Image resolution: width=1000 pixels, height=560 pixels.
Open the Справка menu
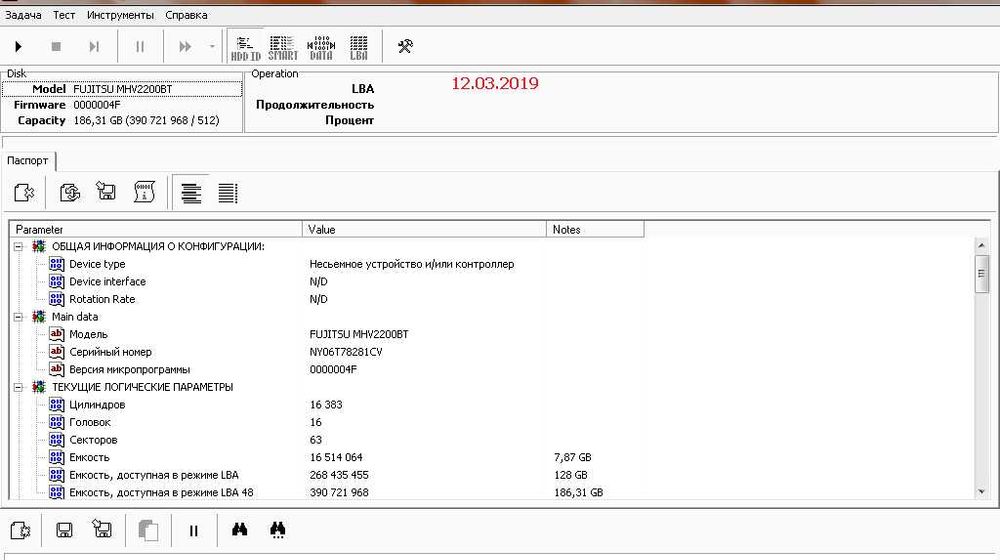pos(186,15)
